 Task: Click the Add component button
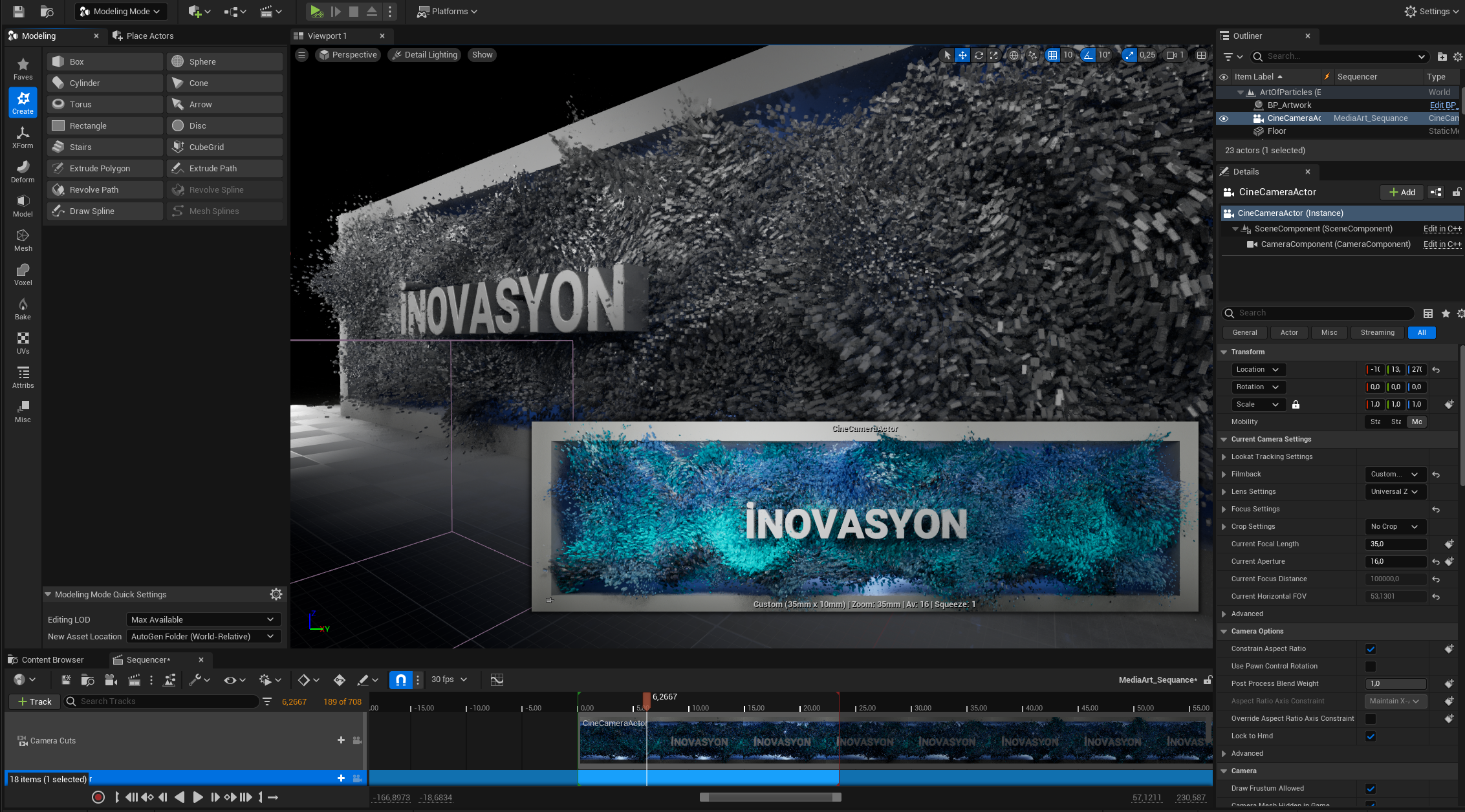click(x=1402, y=192)
